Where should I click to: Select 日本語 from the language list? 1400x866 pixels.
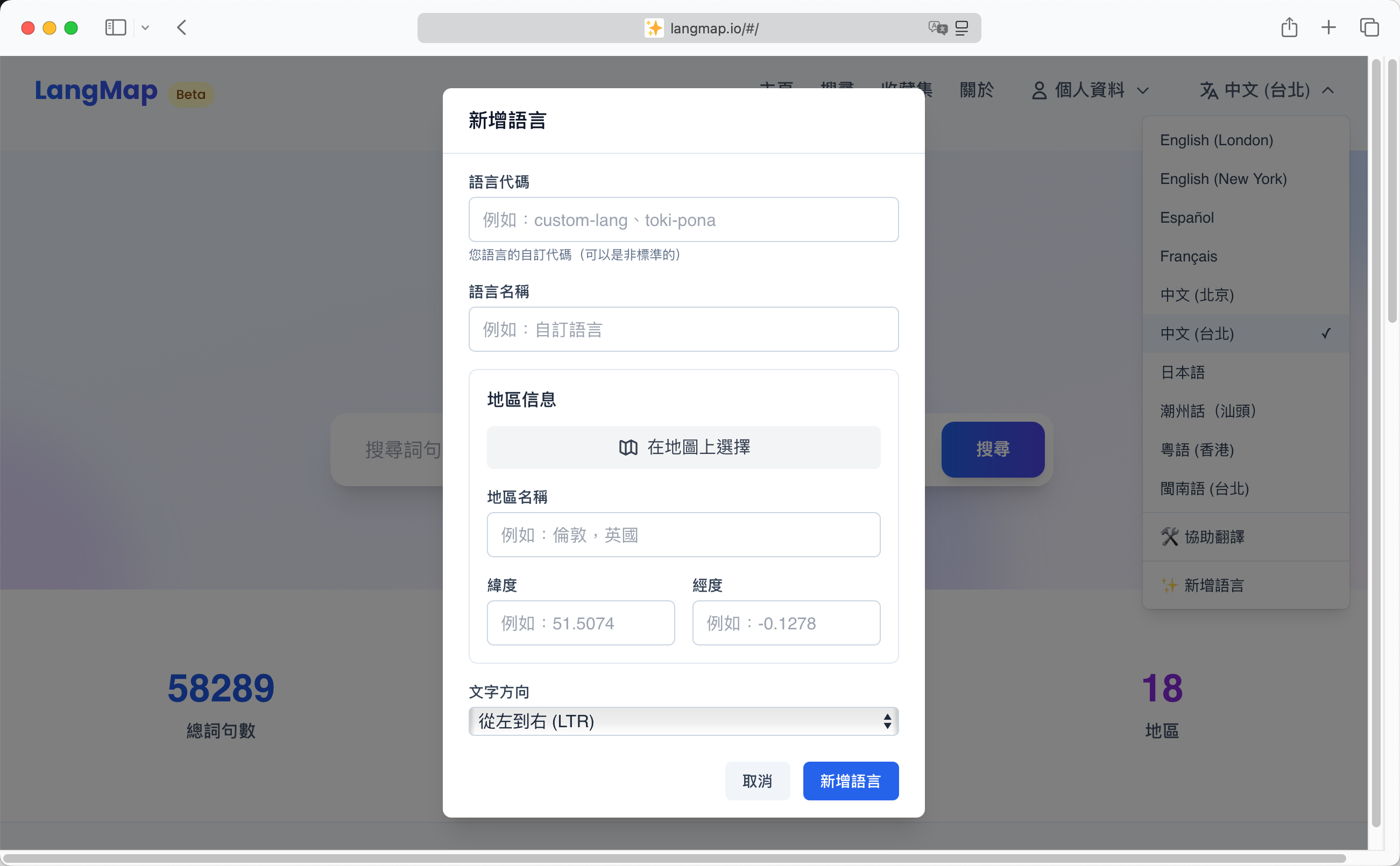pos(1182,372)
